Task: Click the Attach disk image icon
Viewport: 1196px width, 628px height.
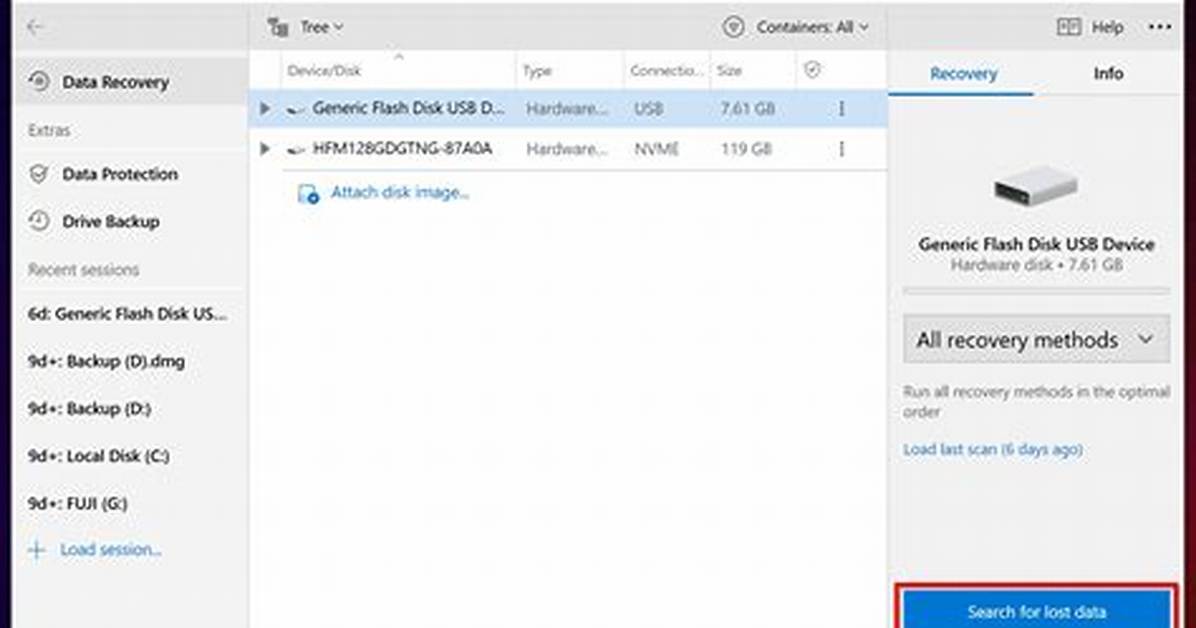Action: coord(308,194)
